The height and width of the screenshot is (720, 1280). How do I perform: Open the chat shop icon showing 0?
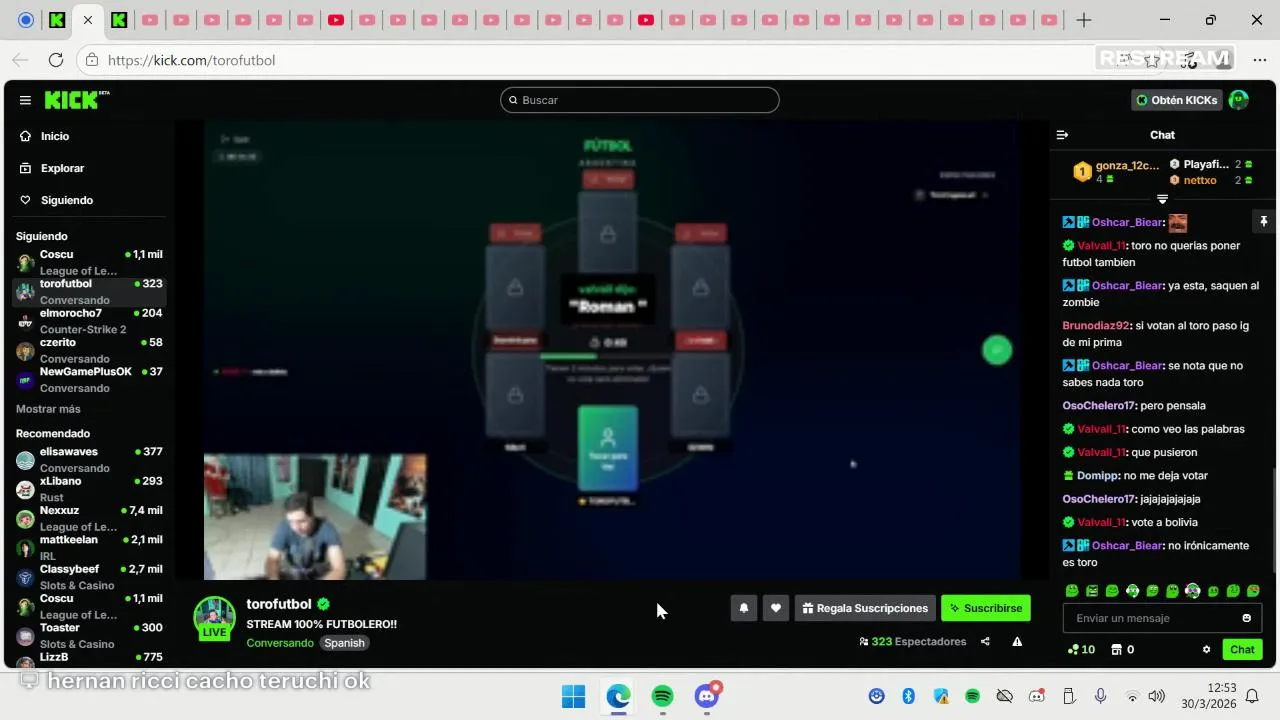pyautogui.click(x=1124, y=649)
